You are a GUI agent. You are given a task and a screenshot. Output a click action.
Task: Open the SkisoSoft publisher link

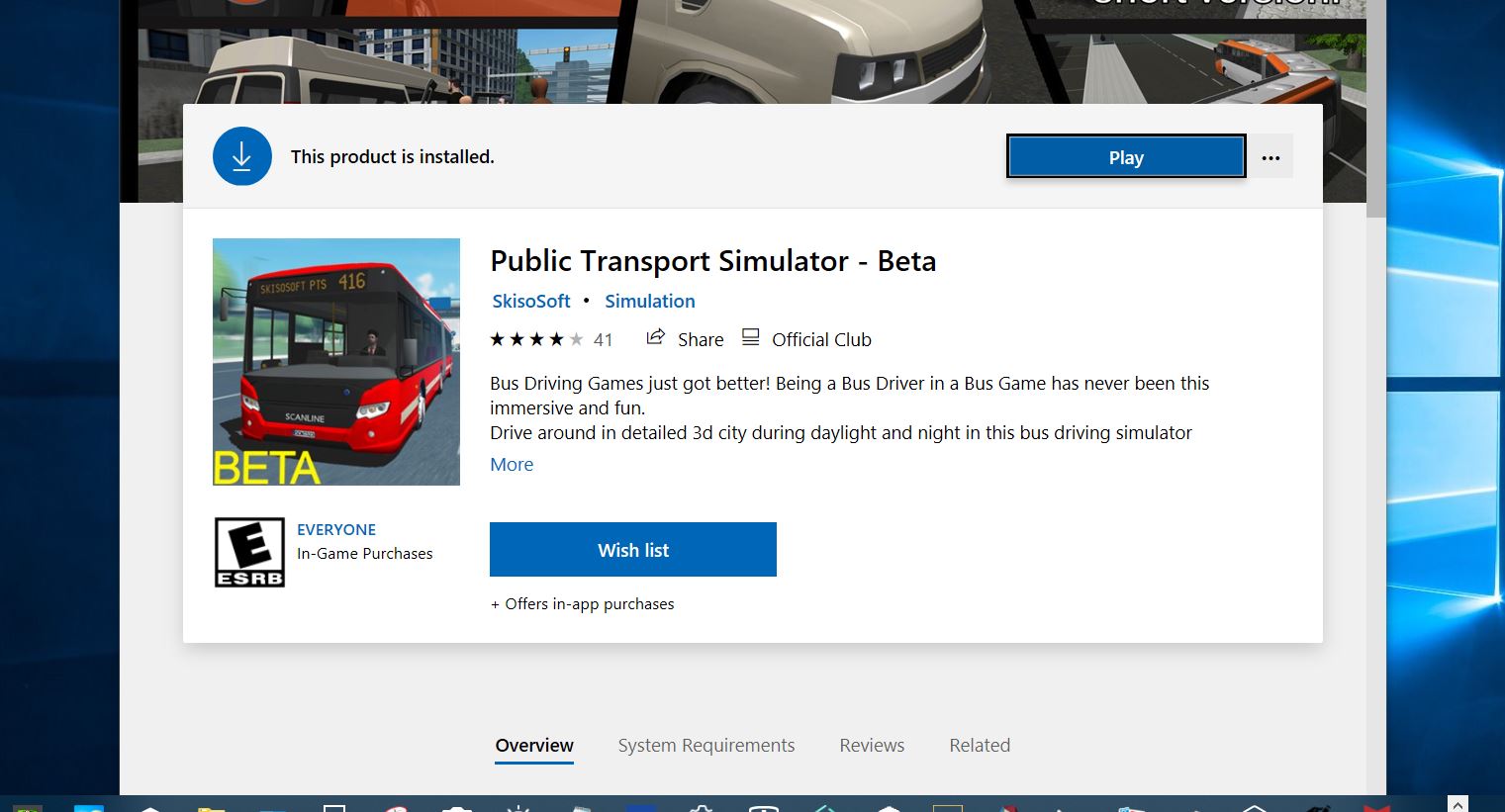pos(531,301)
